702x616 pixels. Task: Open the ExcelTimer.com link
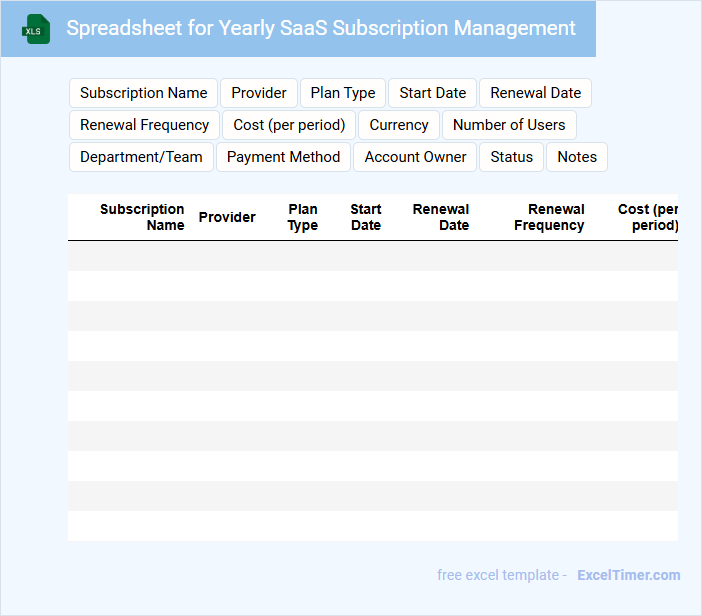click(629, 575)
